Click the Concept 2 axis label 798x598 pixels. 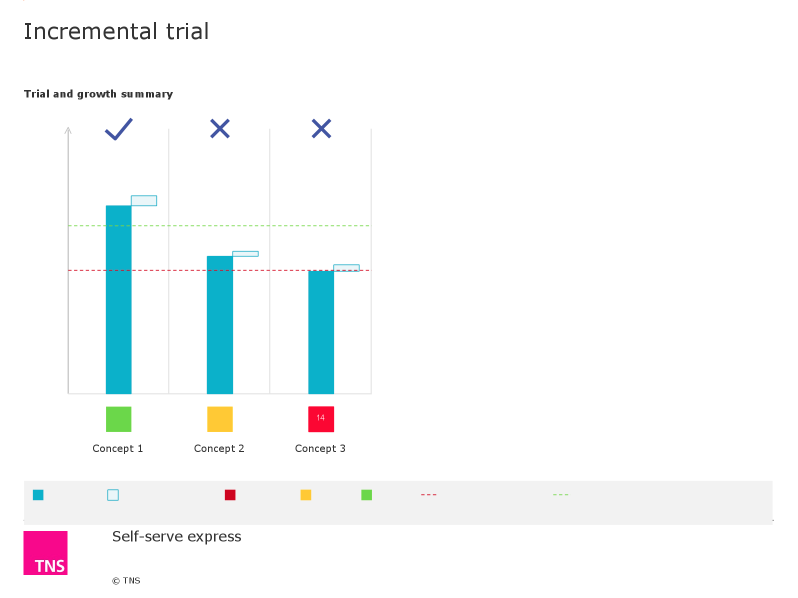tap(219, 448)
